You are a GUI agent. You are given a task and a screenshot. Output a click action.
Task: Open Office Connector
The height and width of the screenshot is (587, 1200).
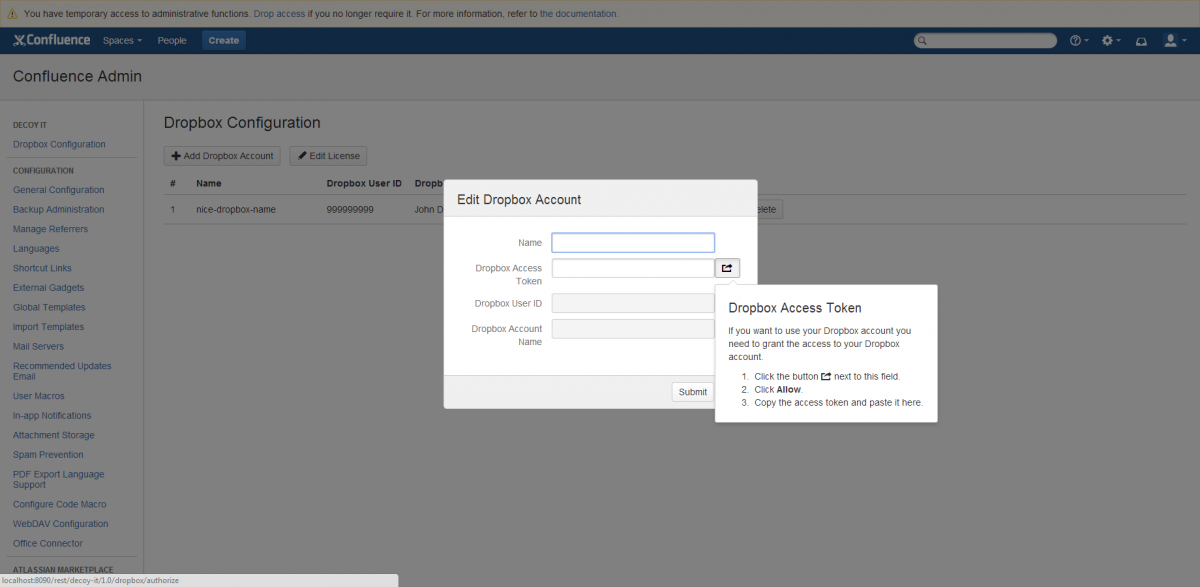click(48, 543)
